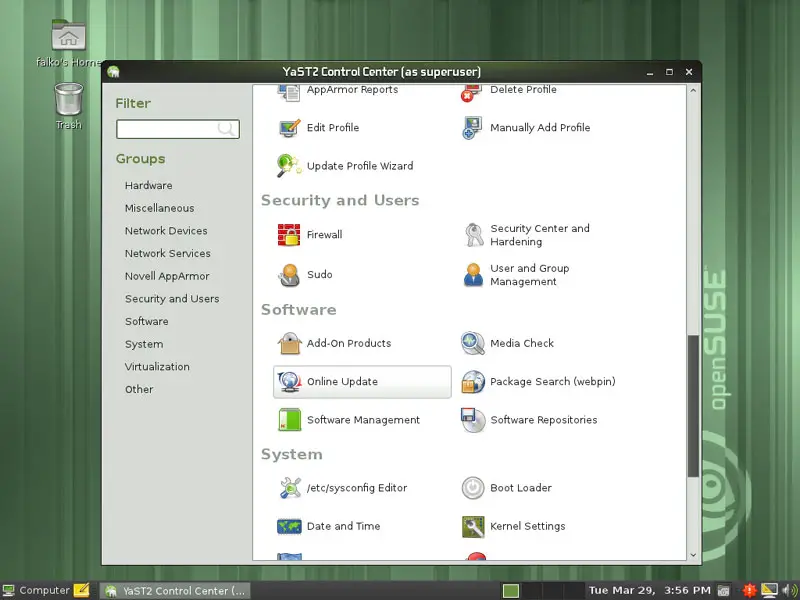This screenshot has width=800, height=600.
Task: Click the notes icon next to Computer
Action: (82, 590)
